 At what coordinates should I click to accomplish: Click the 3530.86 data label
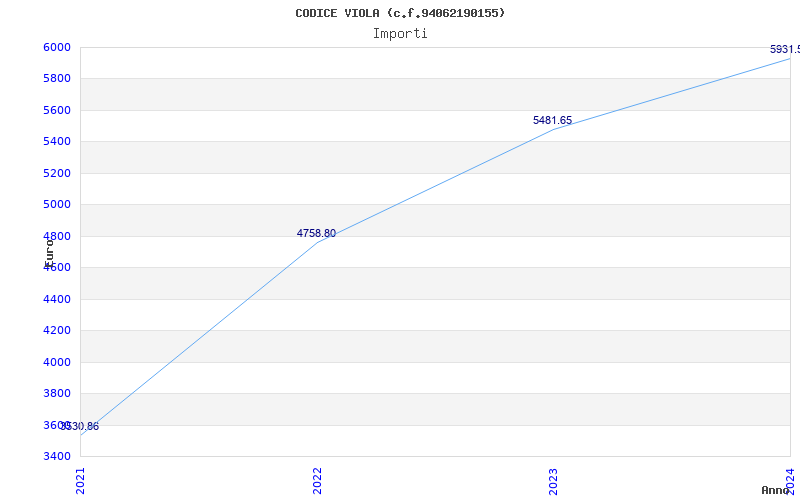(80, 427)
